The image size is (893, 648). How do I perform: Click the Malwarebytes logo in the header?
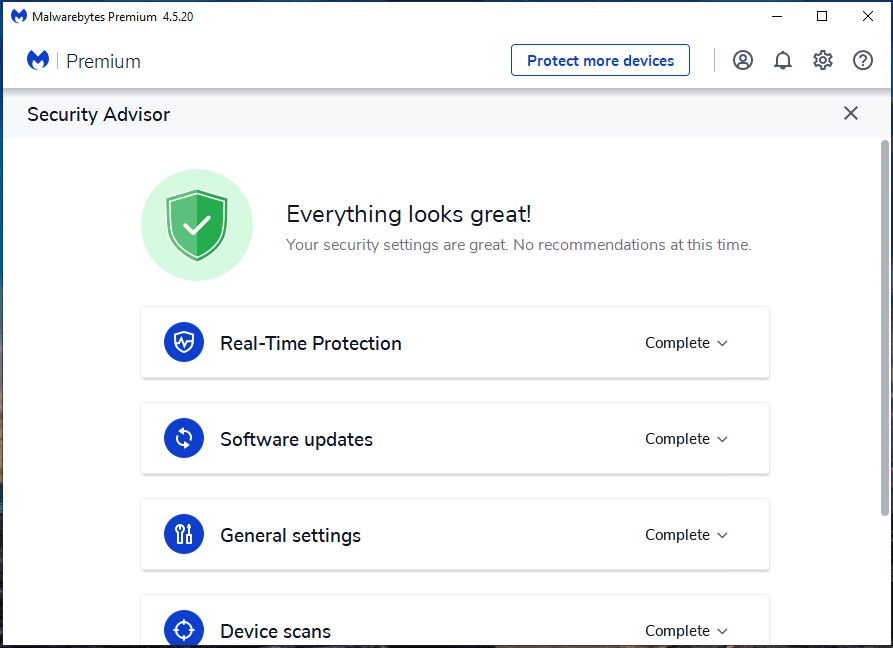37,60
